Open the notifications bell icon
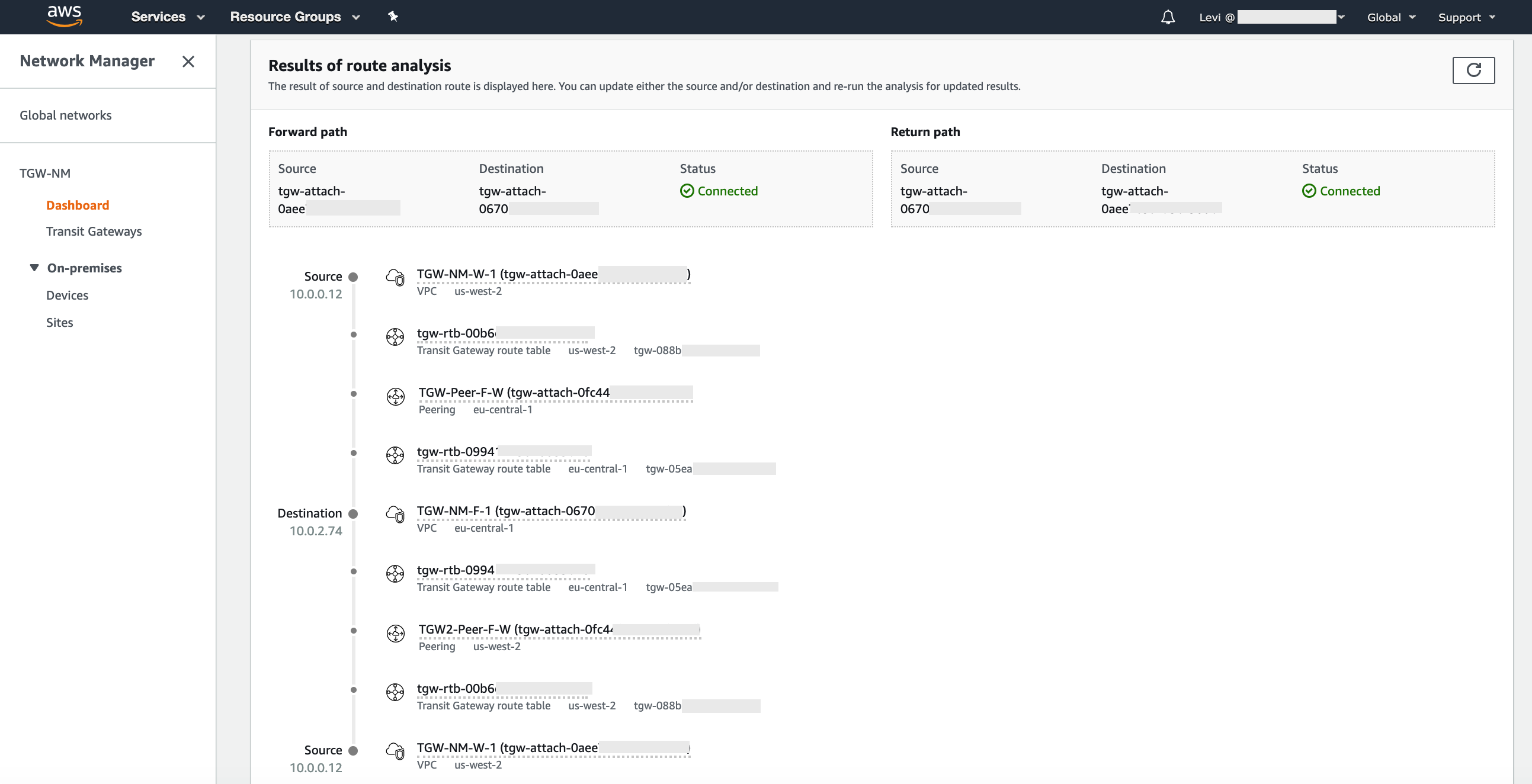This screenshot has height=784, width=1532. 1168,17
